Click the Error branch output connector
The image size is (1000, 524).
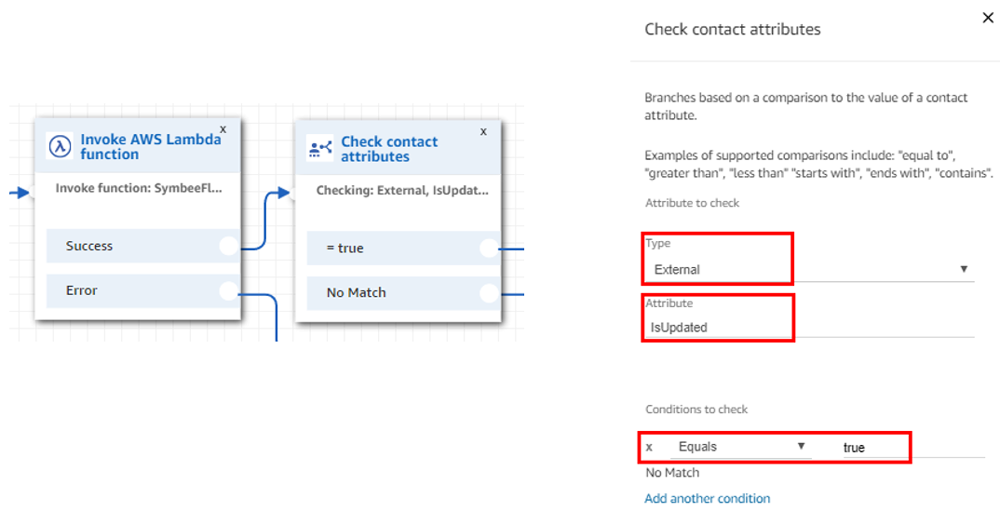[228, 291]
